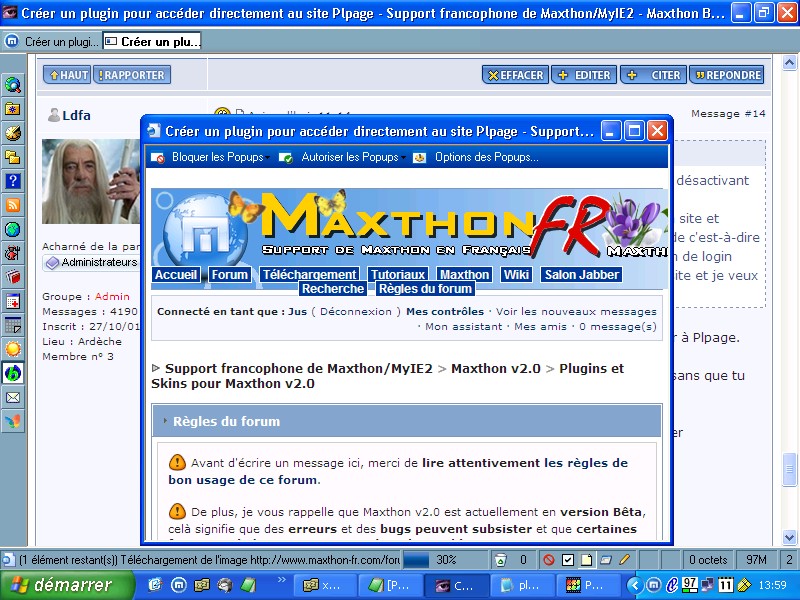Open the blue question mark help sidebar icon

click(x=13, y=181)
